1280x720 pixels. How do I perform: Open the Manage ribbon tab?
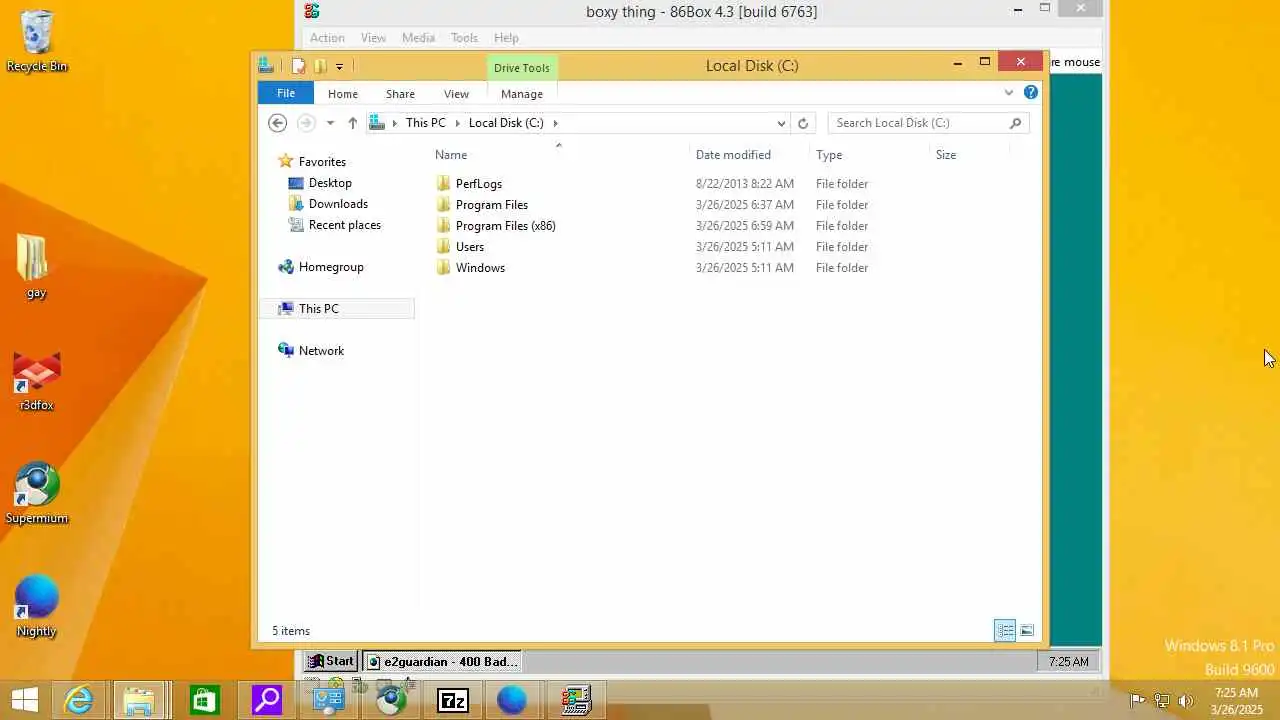[522, 93]
